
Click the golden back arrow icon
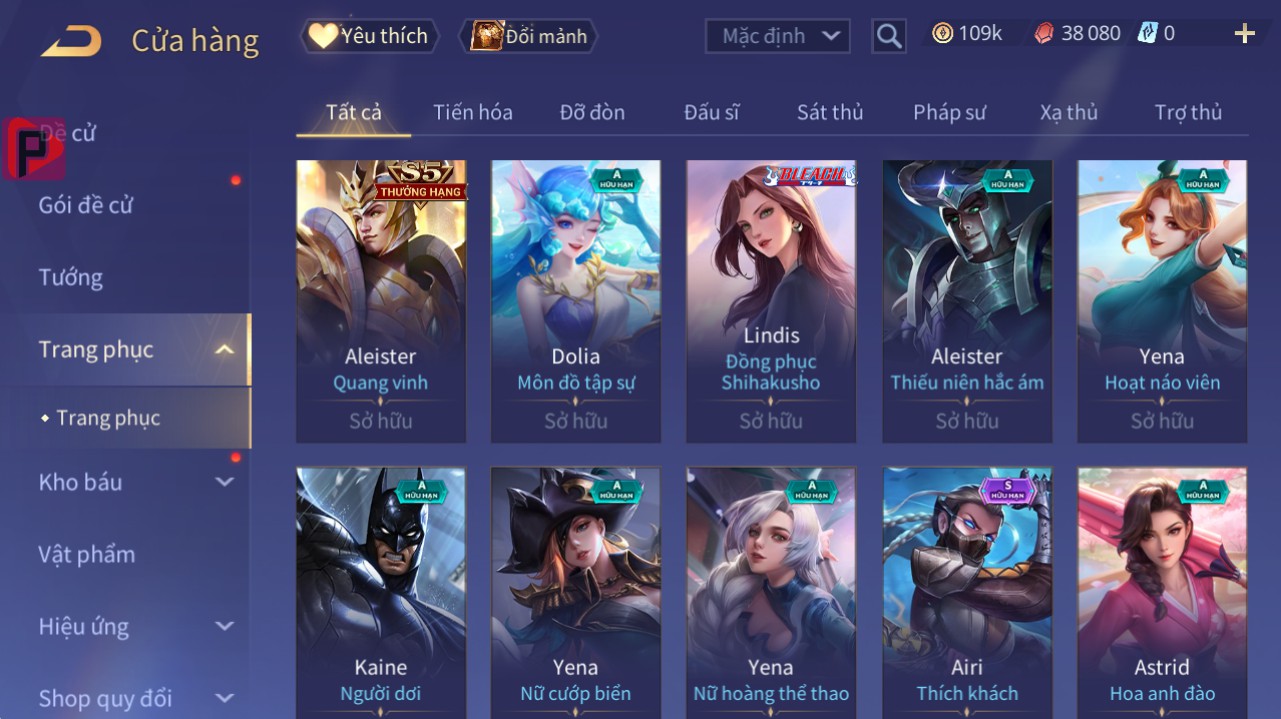pos(71,40)
